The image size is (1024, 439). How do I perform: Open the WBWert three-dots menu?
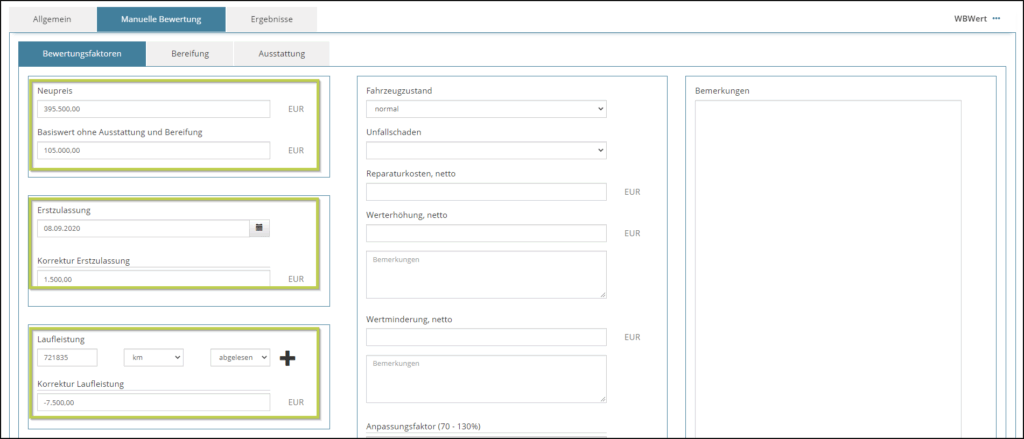[x=996, y=19]
